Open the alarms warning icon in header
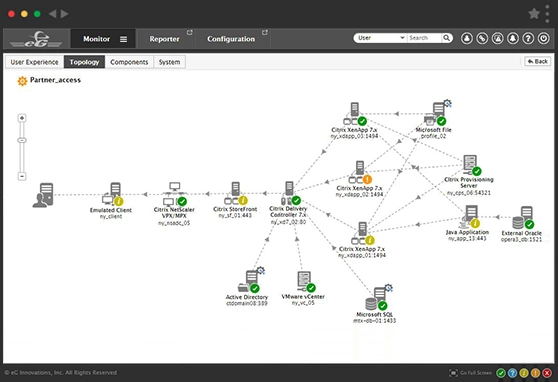558x382 pixels. click(498, 38)
